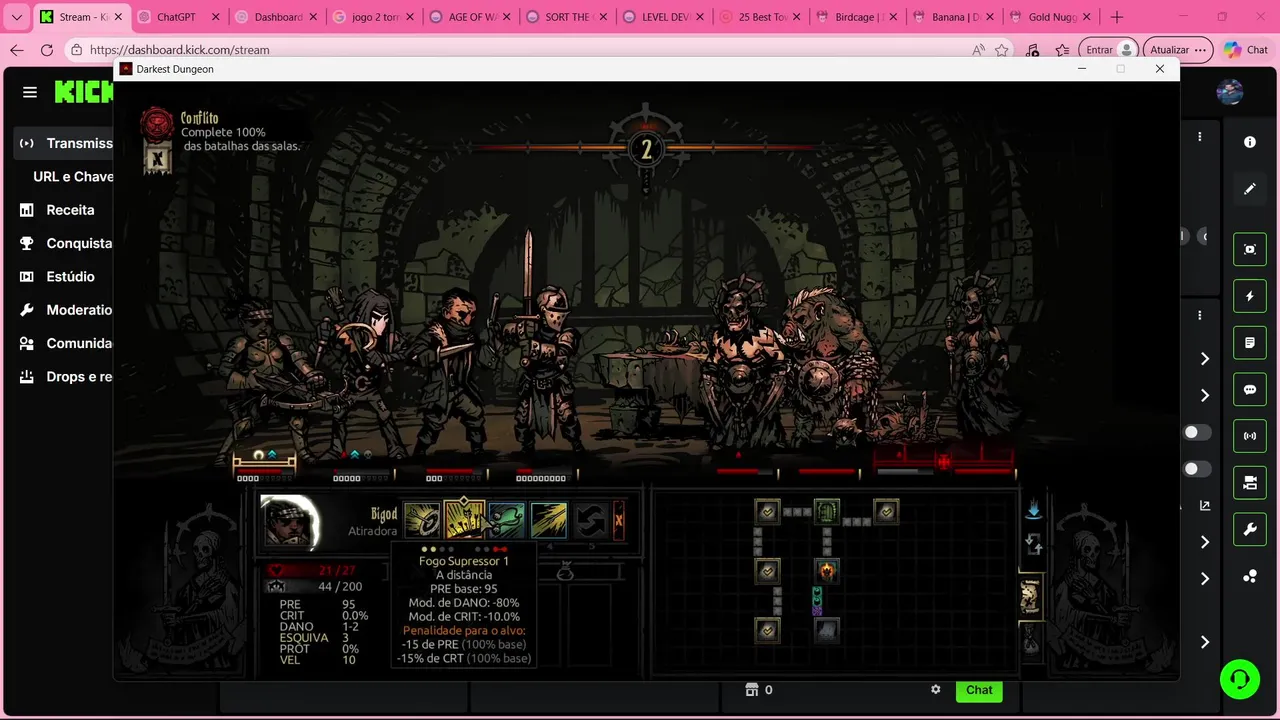Open the Moderation sidebar item
The image size is (1280, 720).
pyautogui.click(x=65, y=310)
